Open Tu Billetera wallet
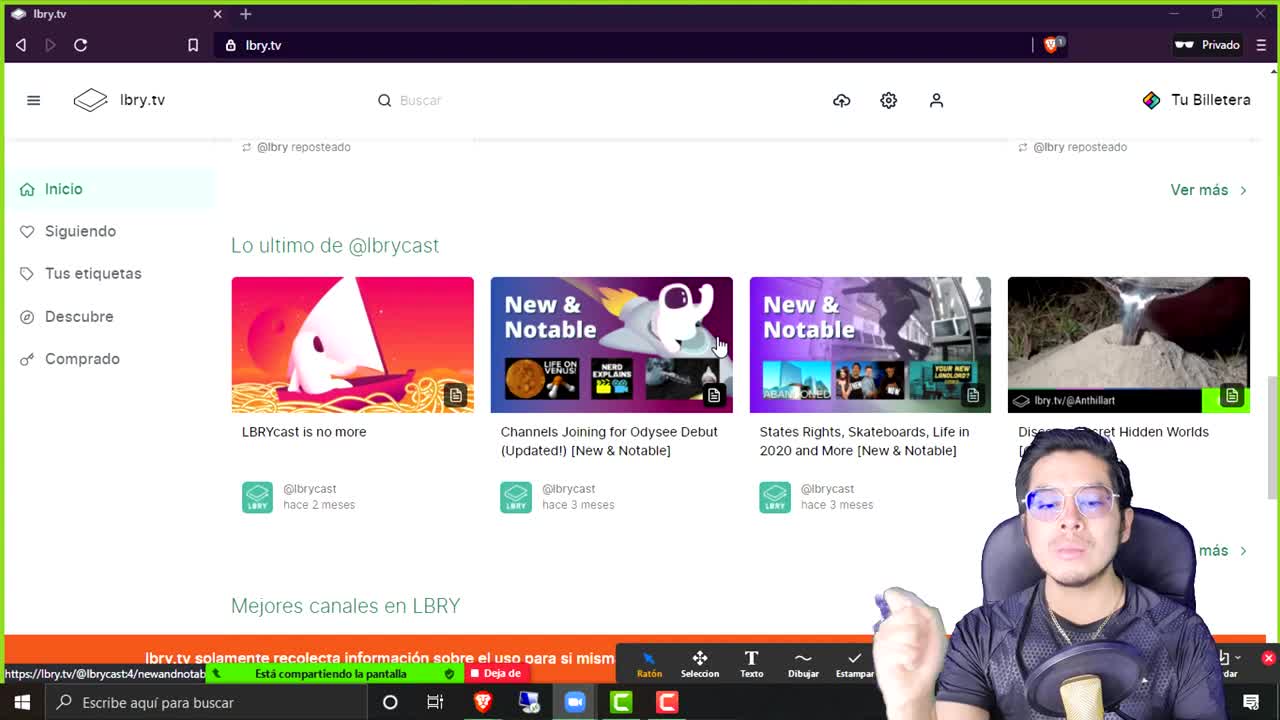 tap(1196, 100)
